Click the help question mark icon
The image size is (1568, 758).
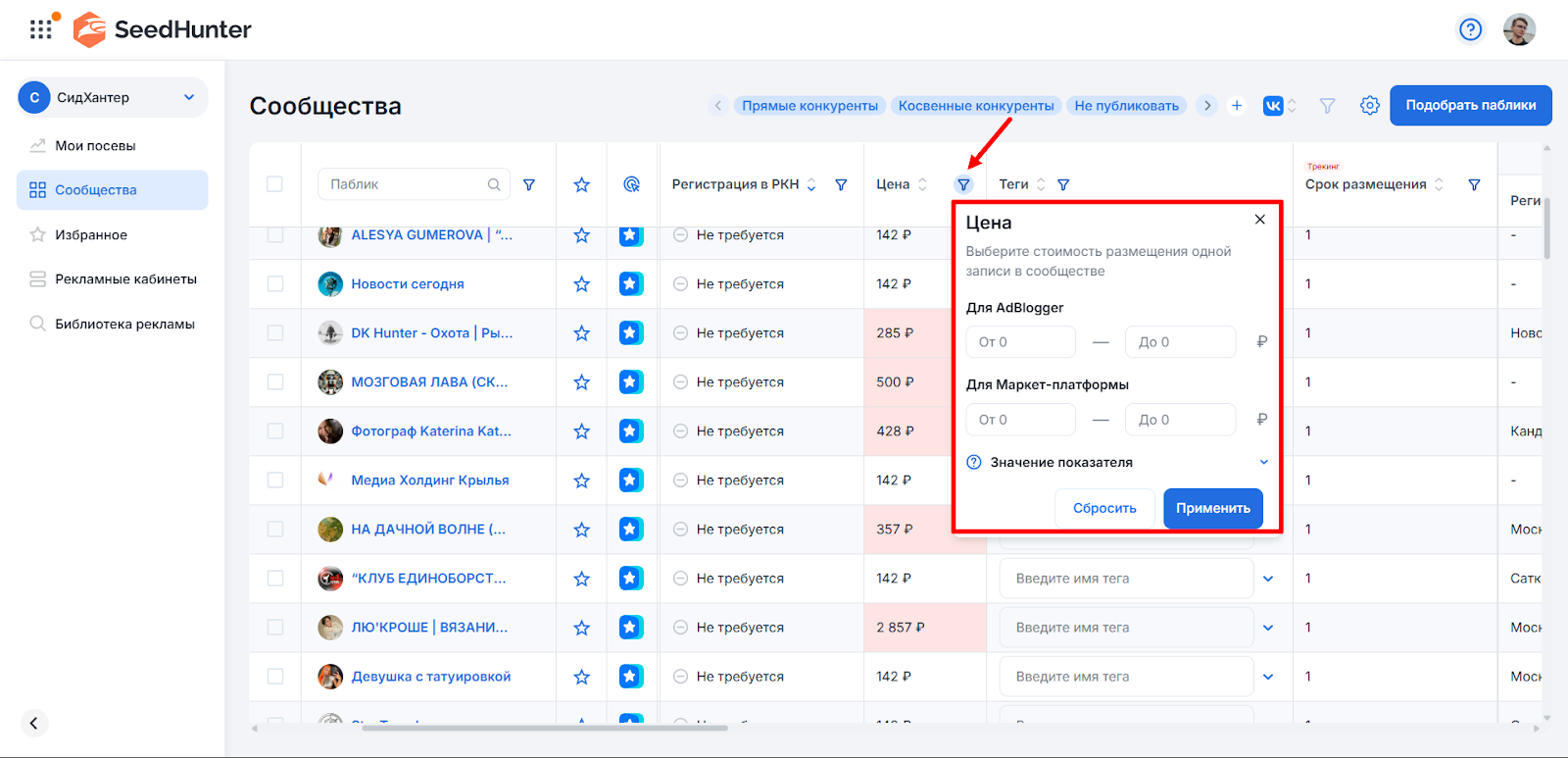coord(1470,29)
